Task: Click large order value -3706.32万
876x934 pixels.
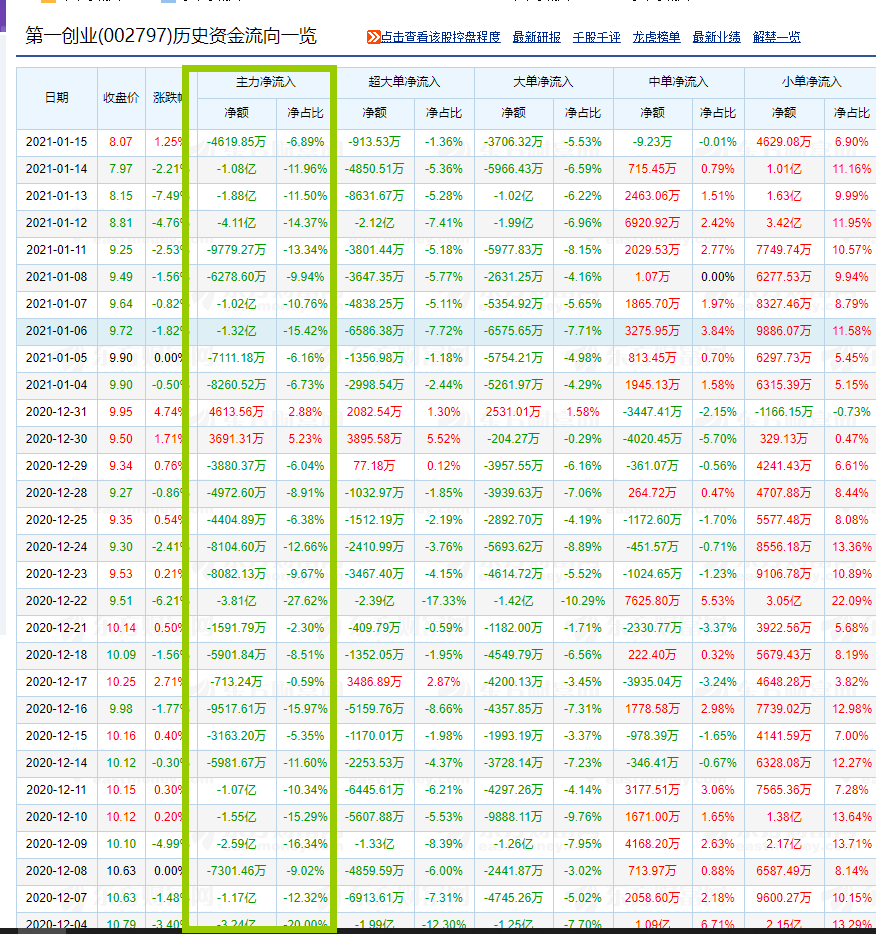Action: coord(513,142)
